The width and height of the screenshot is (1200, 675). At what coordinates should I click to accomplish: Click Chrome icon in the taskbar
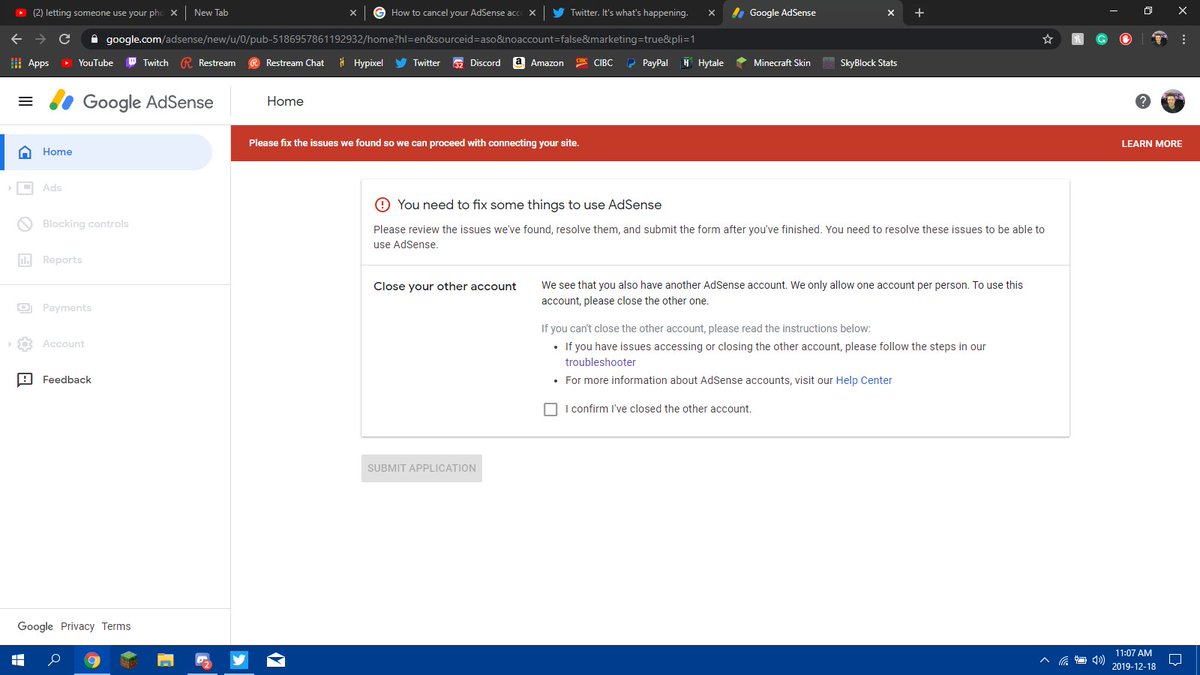pyautogui.click(x=92, y=660)
